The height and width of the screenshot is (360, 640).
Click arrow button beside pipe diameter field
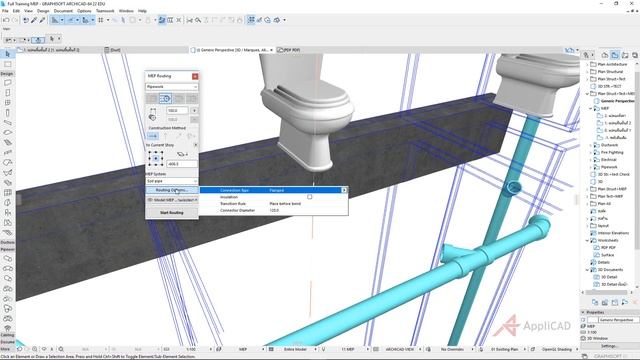point(194,110)
